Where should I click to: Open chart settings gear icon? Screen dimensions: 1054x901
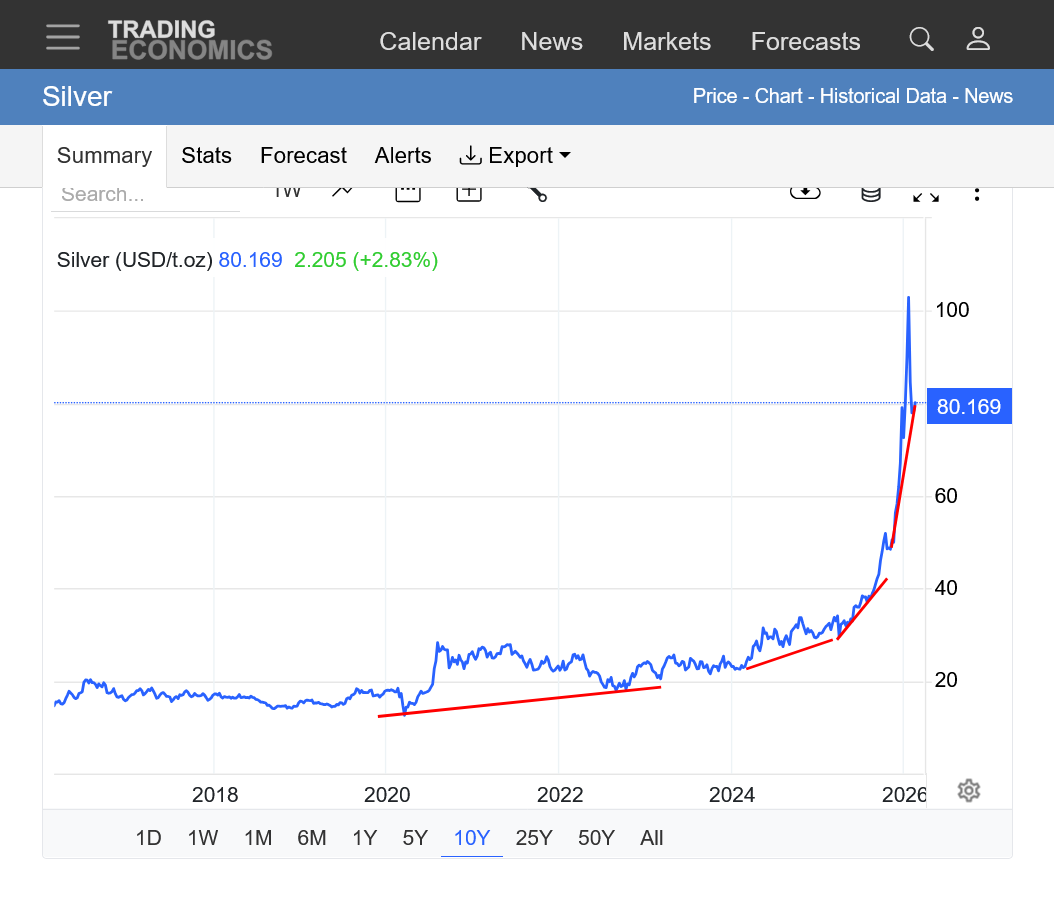click(968, 791)
